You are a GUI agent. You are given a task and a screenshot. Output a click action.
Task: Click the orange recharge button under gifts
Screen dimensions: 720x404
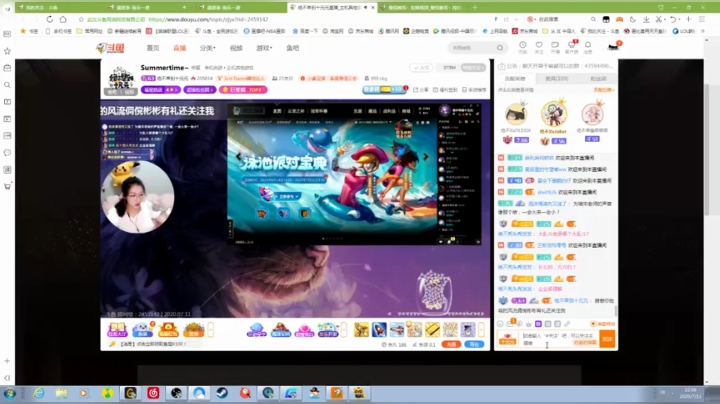[x=451, y=344]
